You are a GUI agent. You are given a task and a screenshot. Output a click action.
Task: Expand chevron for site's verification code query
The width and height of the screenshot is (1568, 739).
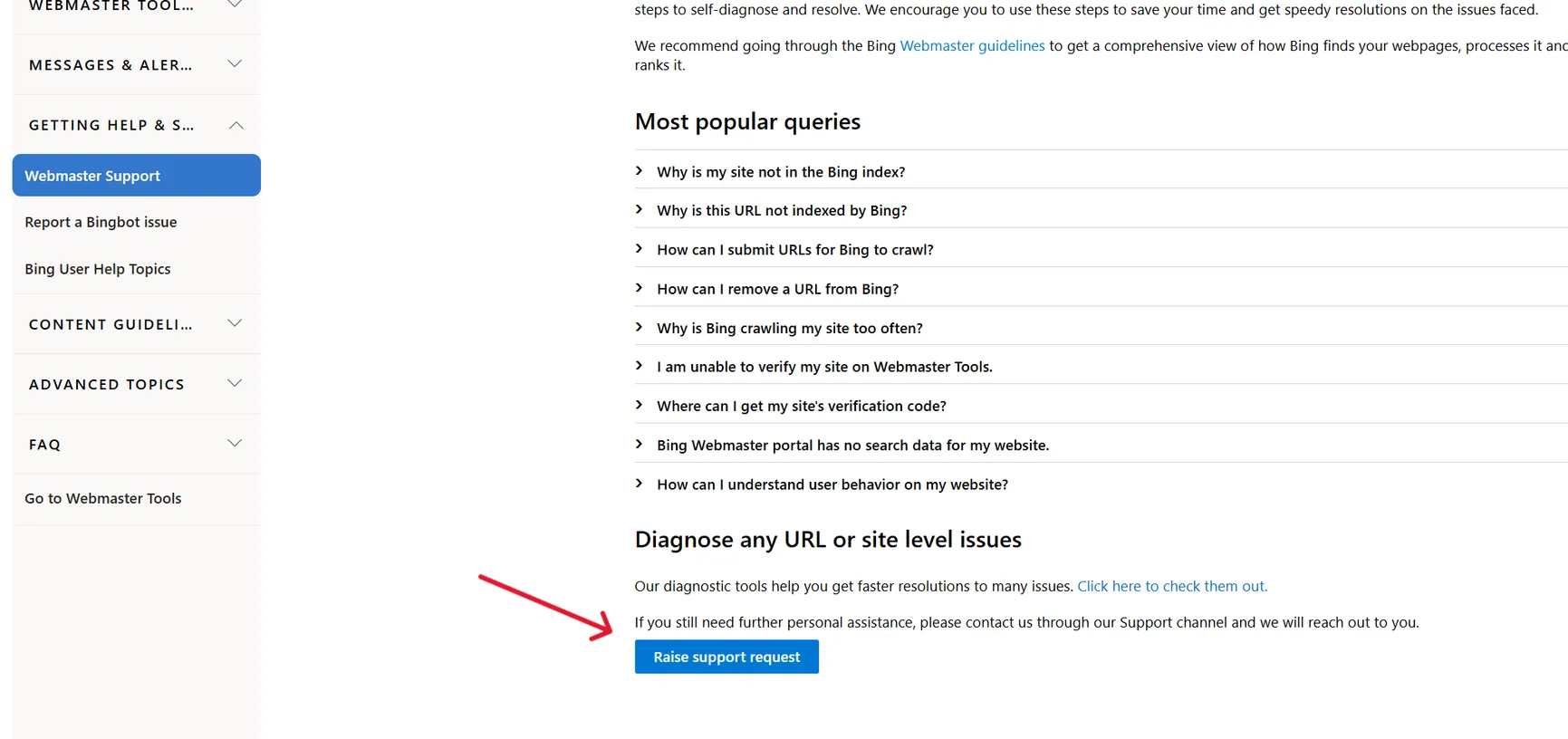coord(639,405)
